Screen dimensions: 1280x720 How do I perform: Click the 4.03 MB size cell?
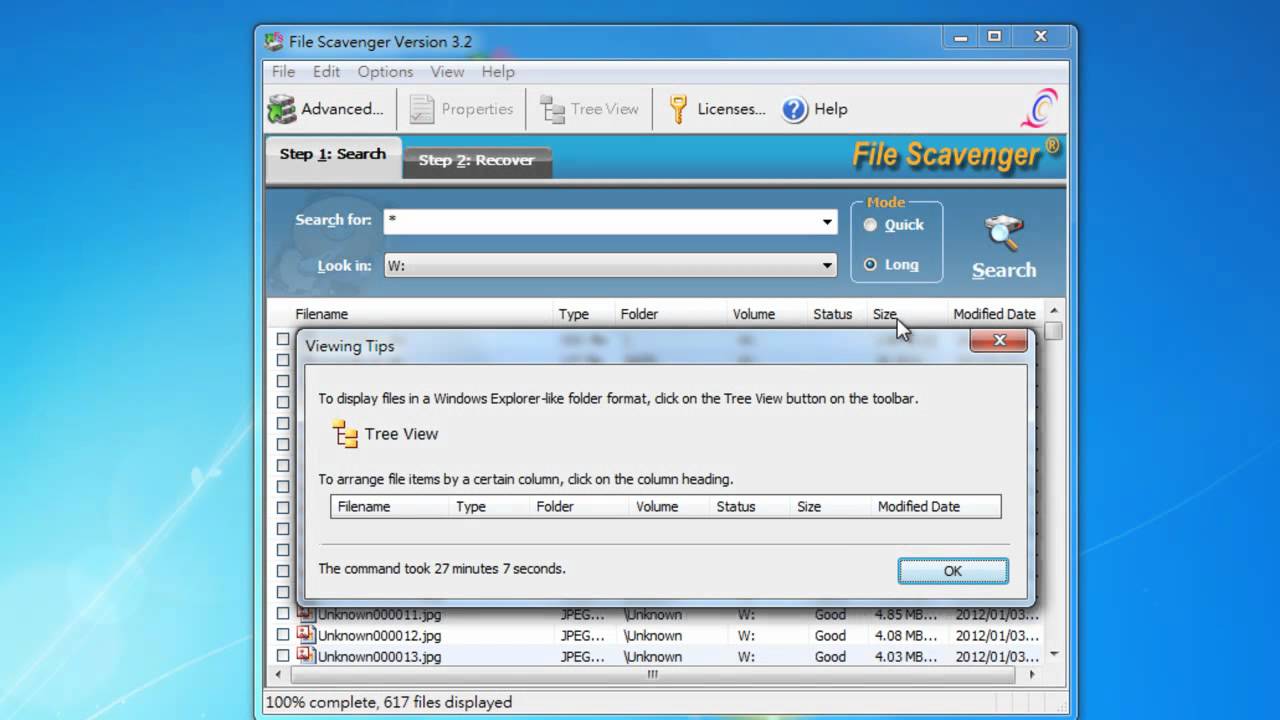tap(906, 656)
